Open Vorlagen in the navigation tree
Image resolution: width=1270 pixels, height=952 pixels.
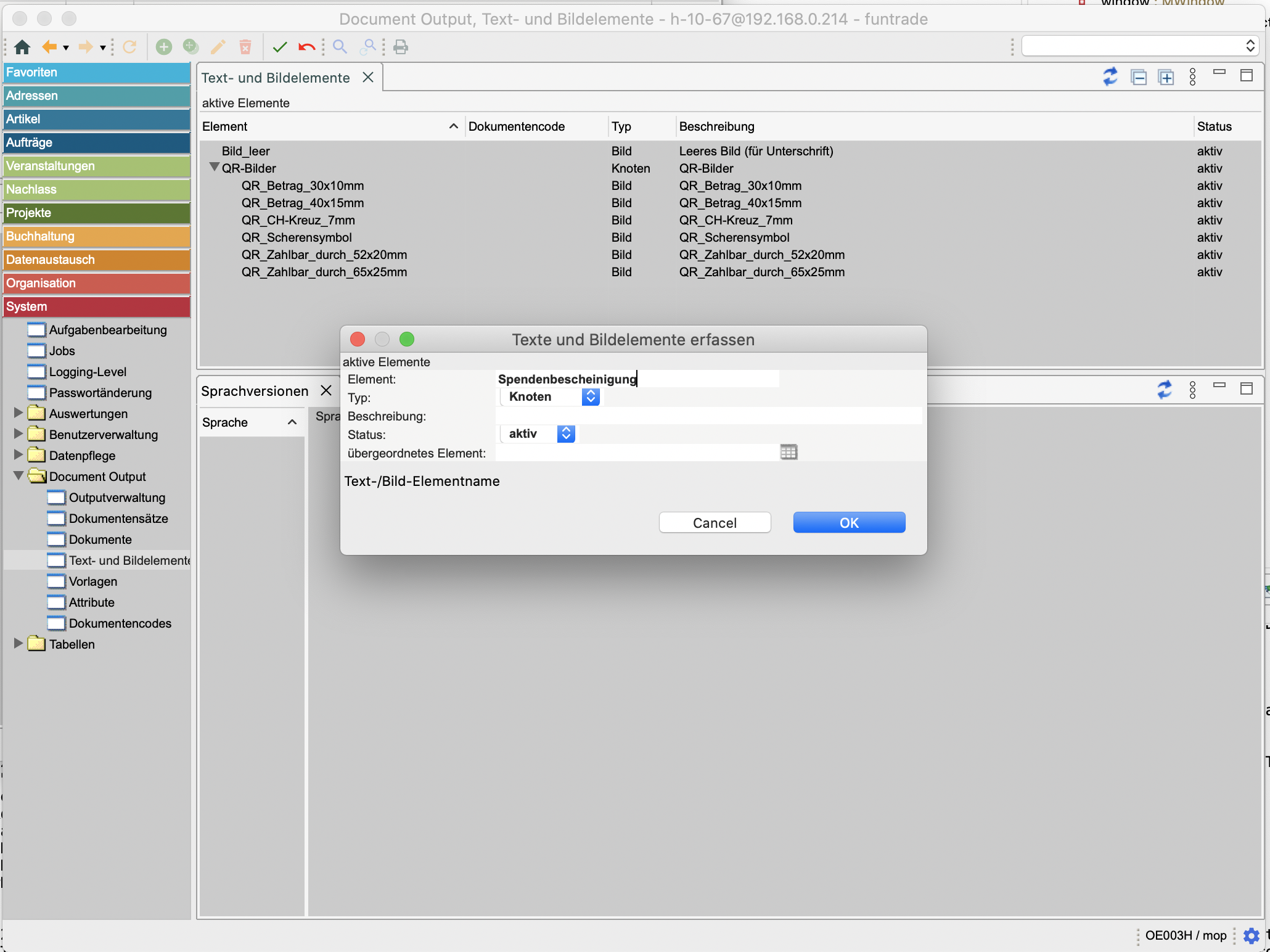(93, 581)
